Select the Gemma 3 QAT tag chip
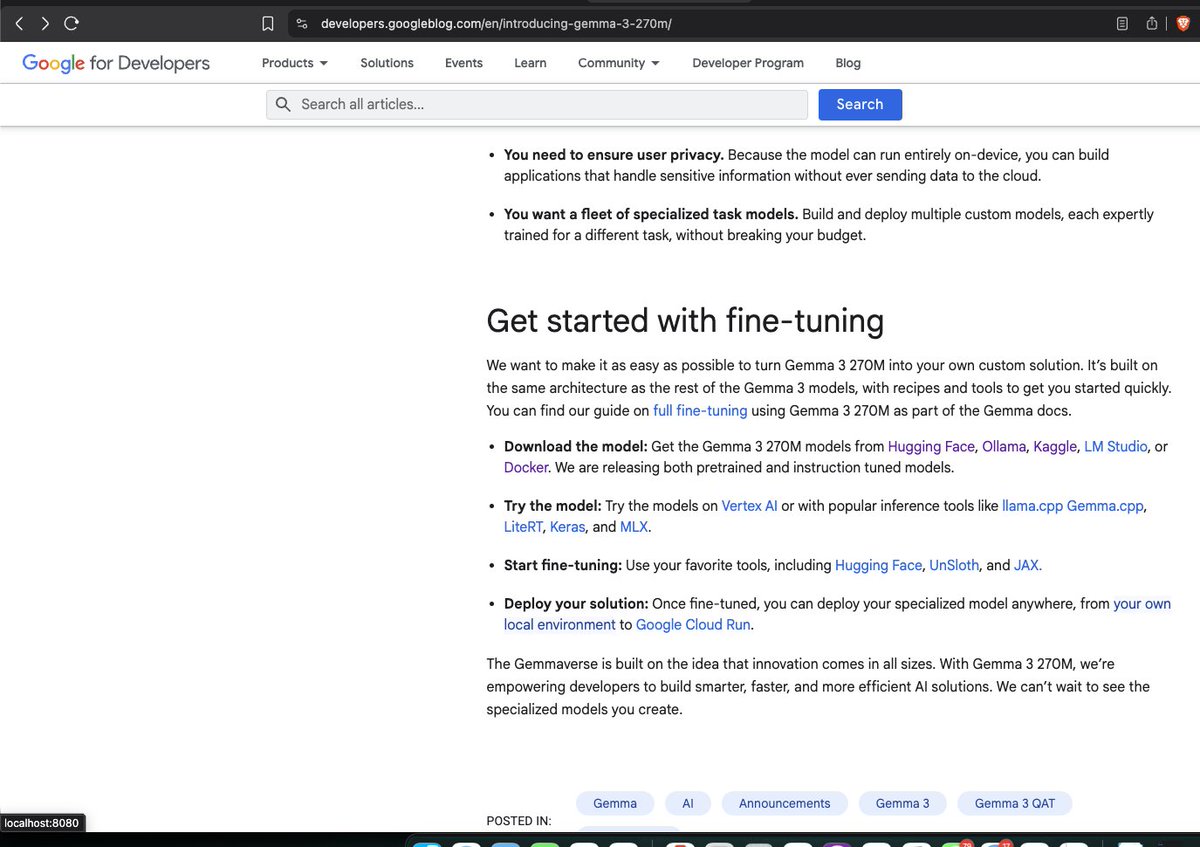The width and height of the screenshot is (1200, 847). [x=1015, y=803]
